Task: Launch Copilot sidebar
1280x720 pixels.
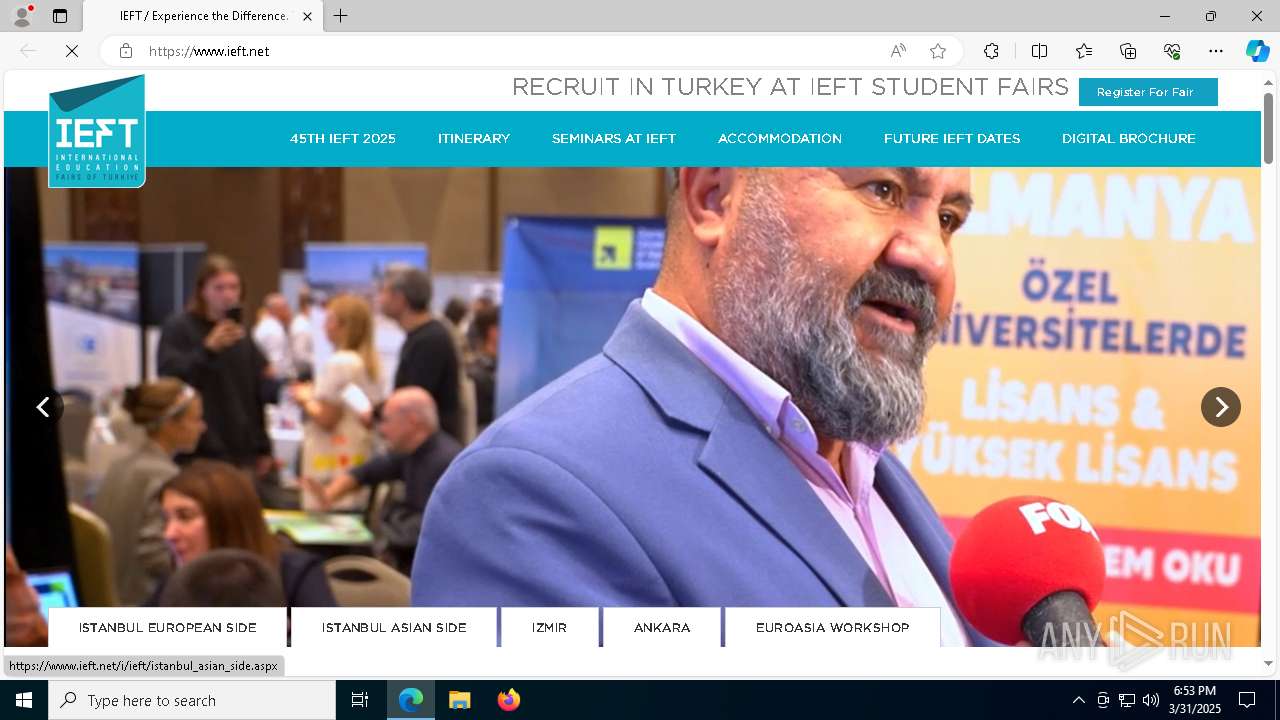Action: pyautogui.click(x=1257, y=51)
